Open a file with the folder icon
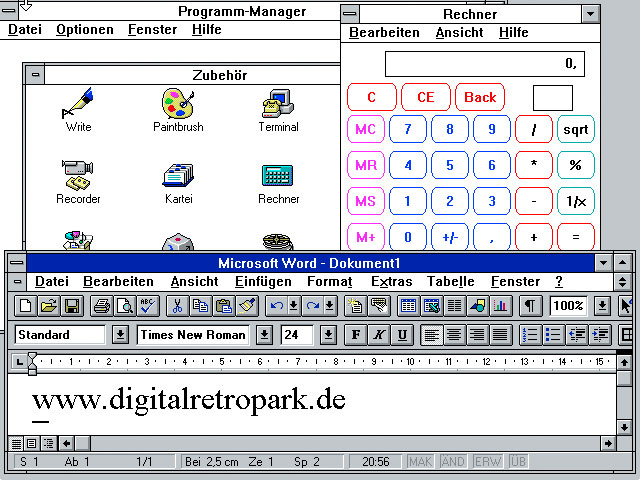Image resolution: width=640 pixels, height=480 pixels. point(49,306)
